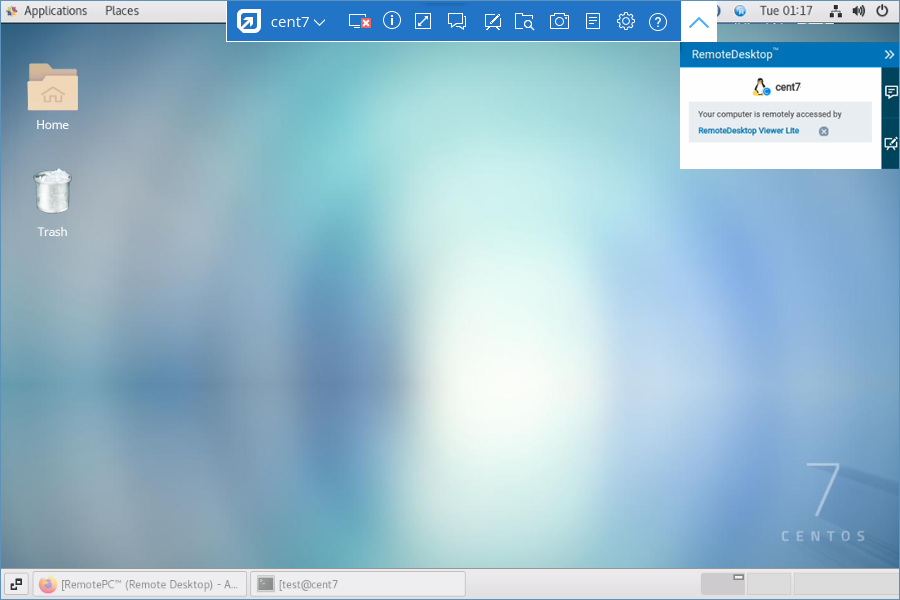Click the RemoteDesktop Viewer Lite link
The height and width of the screenshot is (600, 900).
click(x=748, y=131)
